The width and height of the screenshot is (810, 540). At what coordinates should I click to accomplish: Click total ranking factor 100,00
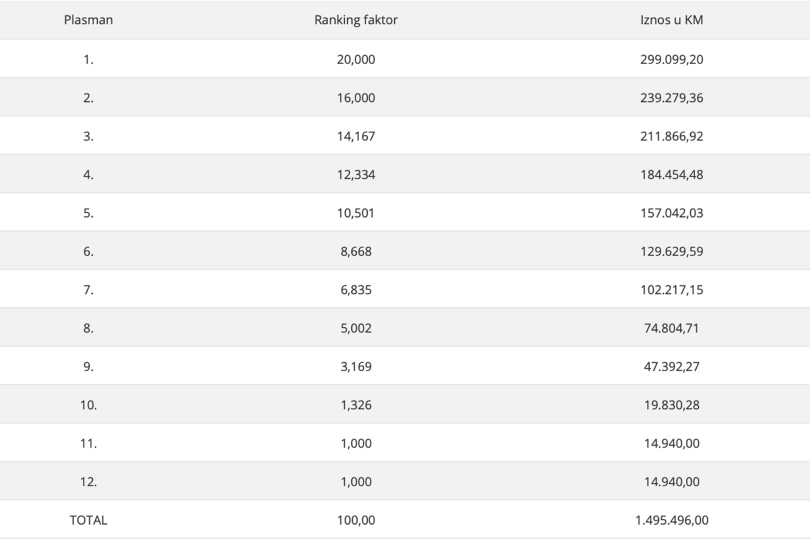coord(356,520)
